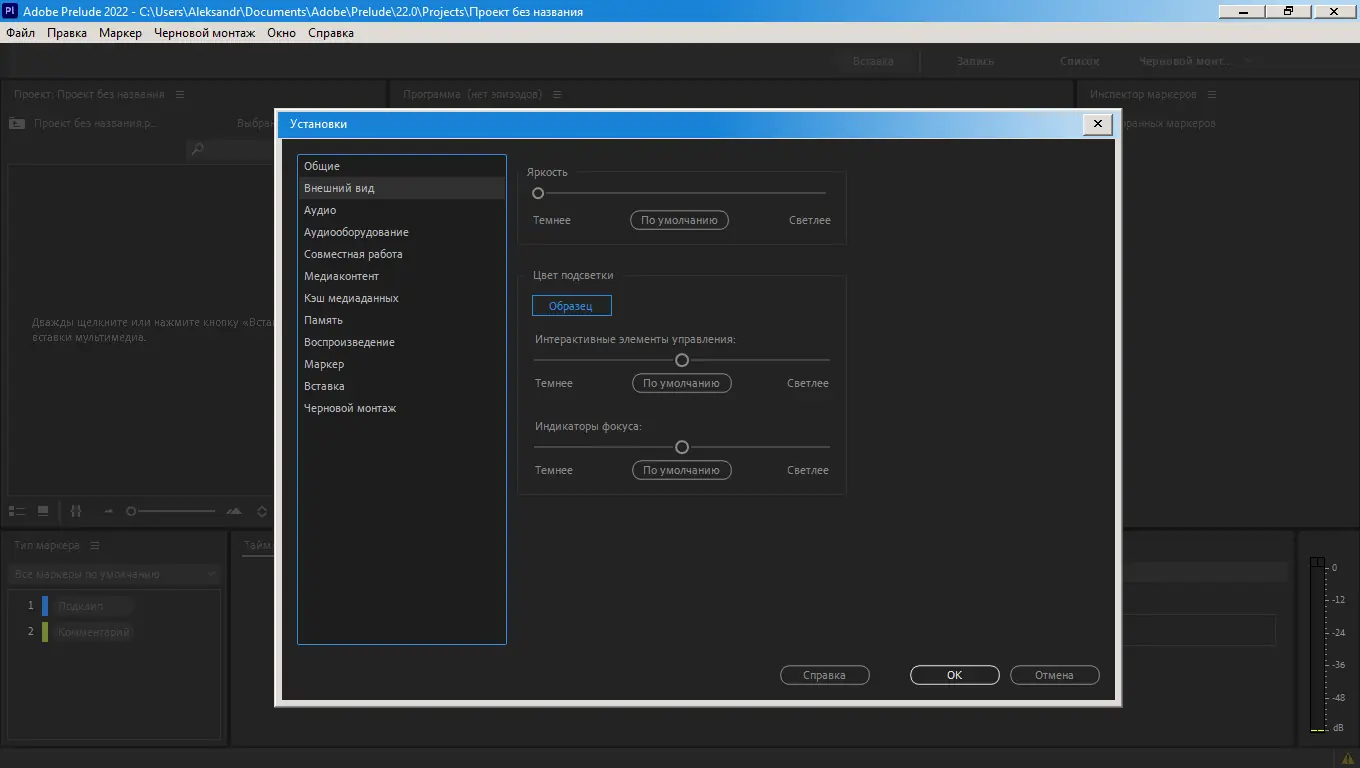Open the Маркер menu in menu bar
The height and width of the screenshot is (768, 1360).
[x=120, y=33]
